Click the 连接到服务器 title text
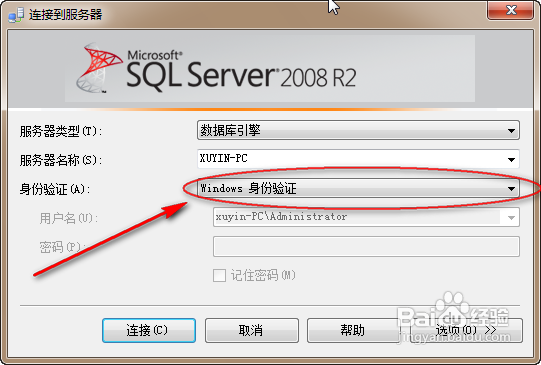The height and width of the screenshot is (365, 541). pyautogui.click(x=66, y=15)
